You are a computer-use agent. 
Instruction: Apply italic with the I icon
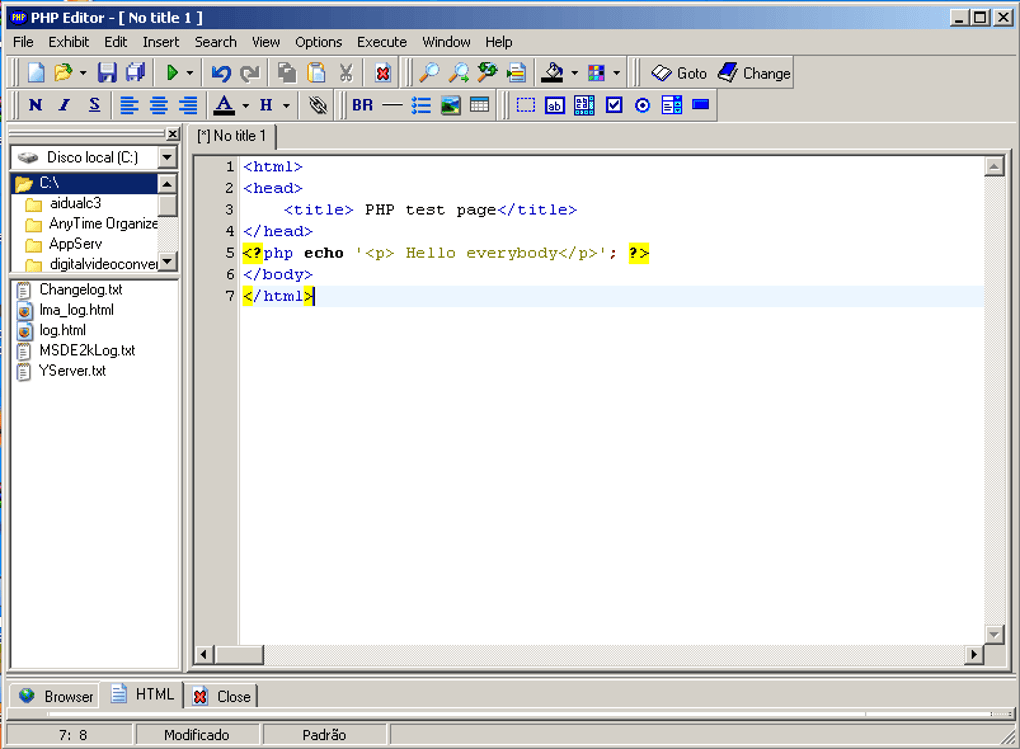coord(64,105)
